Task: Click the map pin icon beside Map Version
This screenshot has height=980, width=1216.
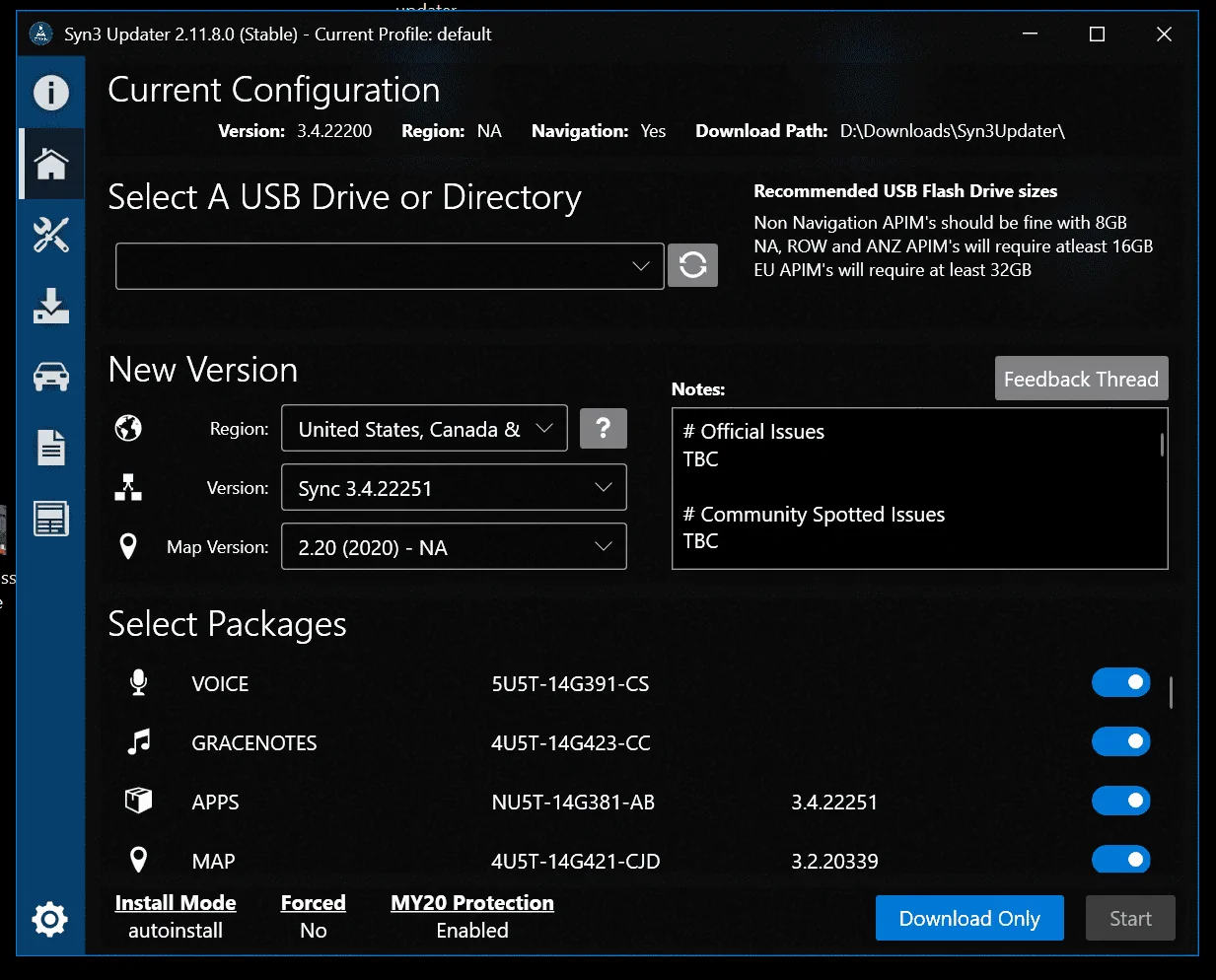Action: click(128, 546)
